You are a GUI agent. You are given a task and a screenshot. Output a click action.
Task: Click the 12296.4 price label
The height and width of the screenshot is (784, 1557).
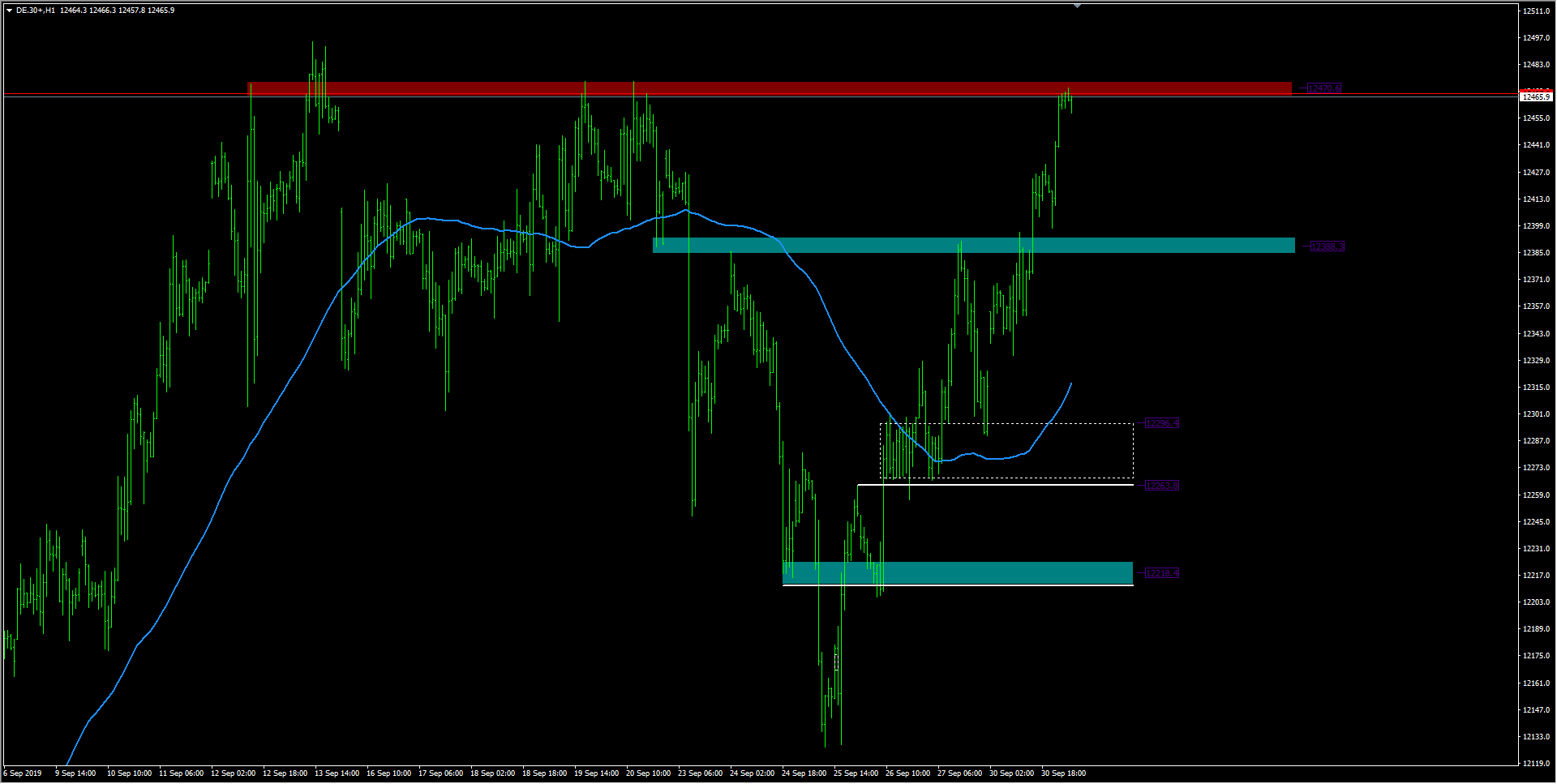point(1161,423)
